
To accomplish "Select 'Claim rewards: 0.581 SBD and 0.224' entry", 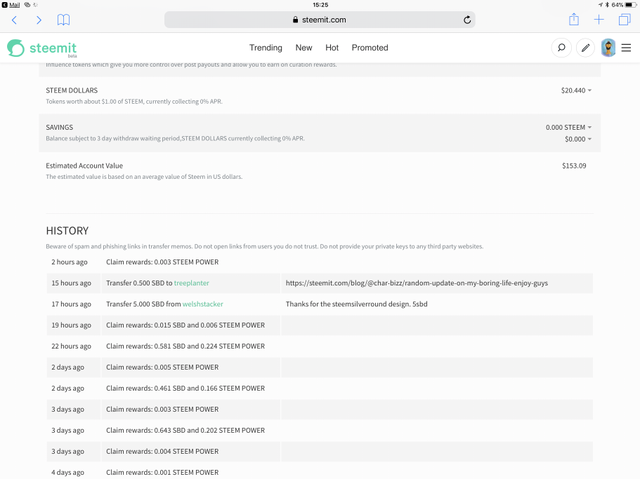I will pyautogui.click(x=185, y=346).
